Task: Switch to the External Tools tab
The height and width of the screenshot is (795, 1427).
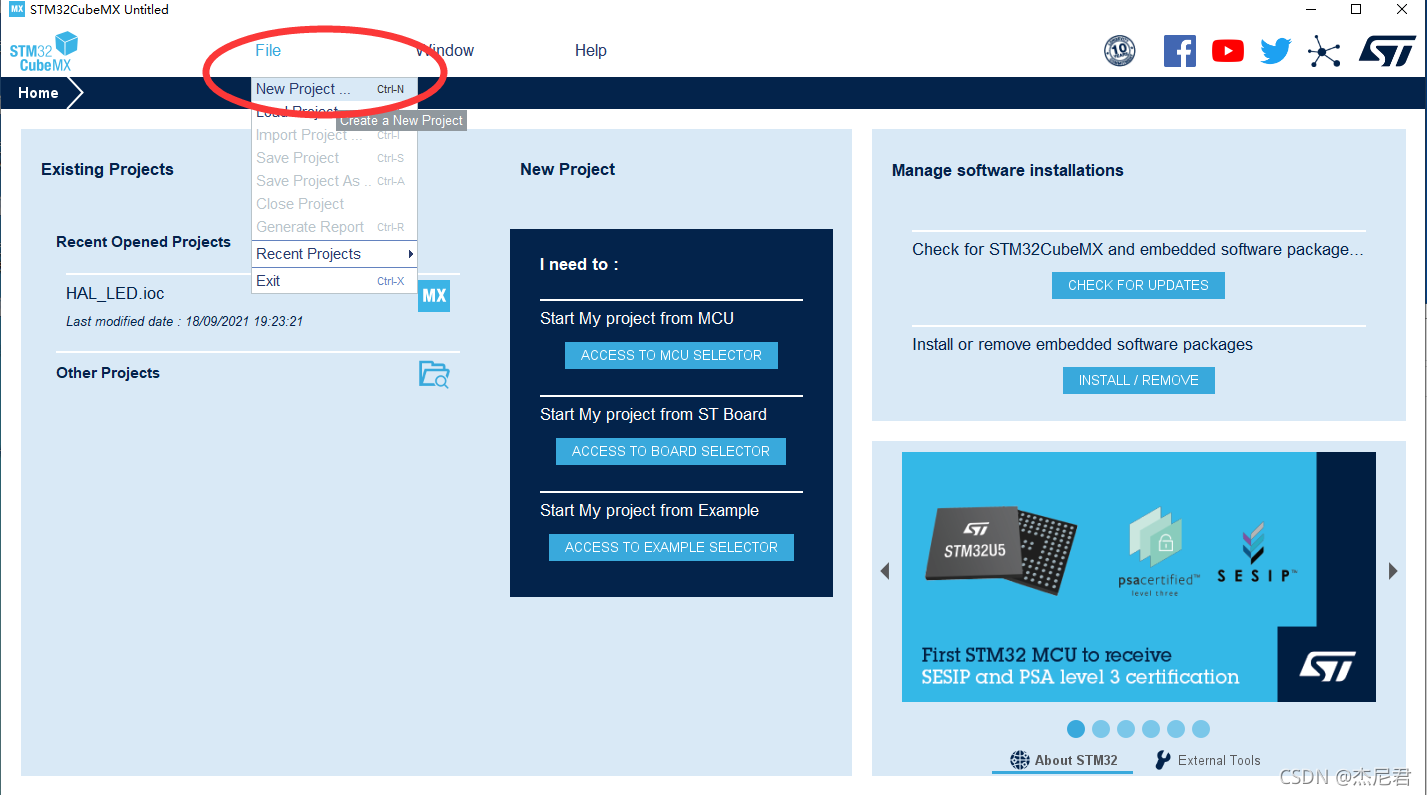Action: pos(1207,760)
